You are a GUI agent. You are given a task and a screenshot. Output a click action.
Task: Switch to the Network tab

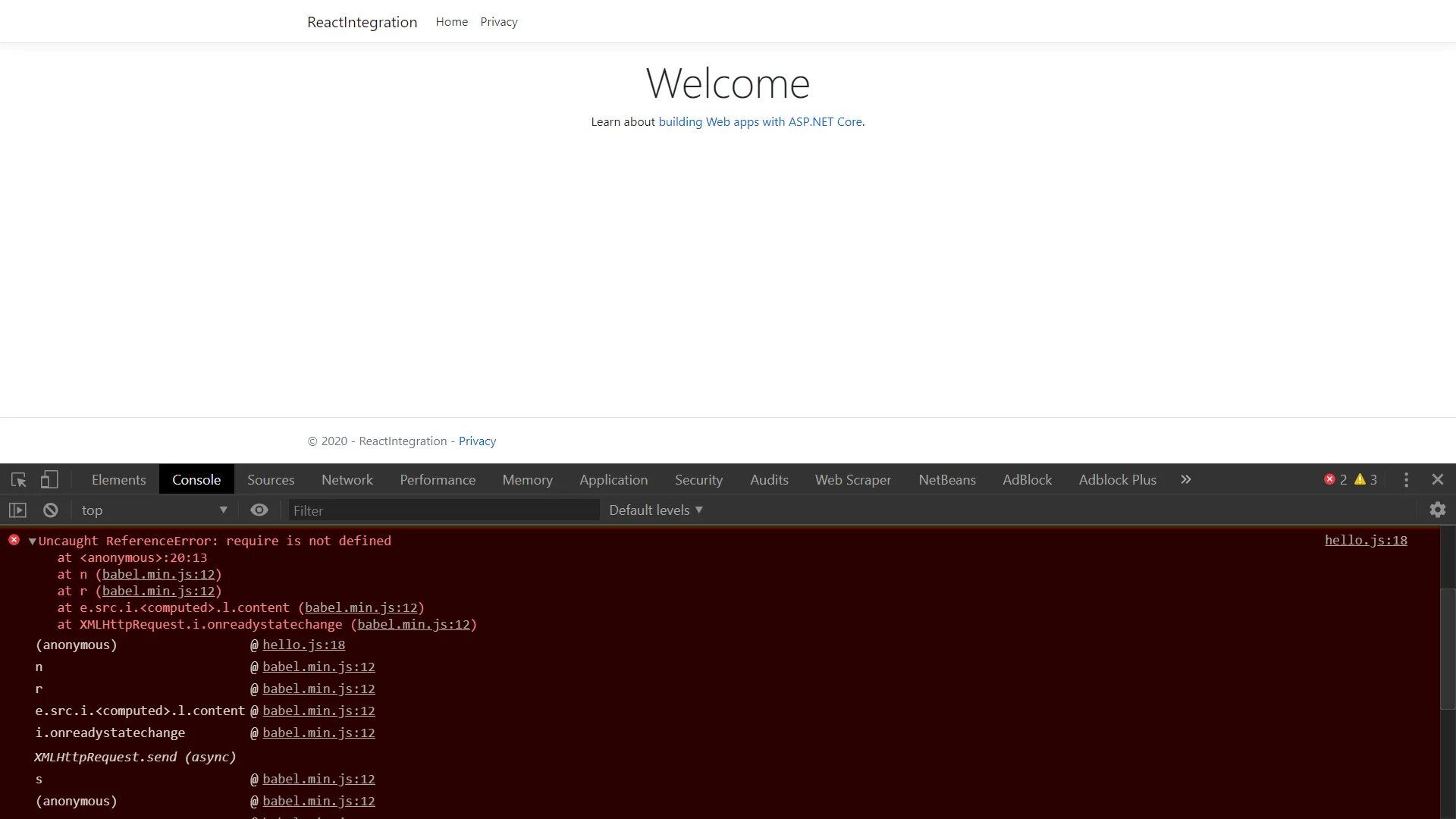pyautogui.click(x=347, y=480)
